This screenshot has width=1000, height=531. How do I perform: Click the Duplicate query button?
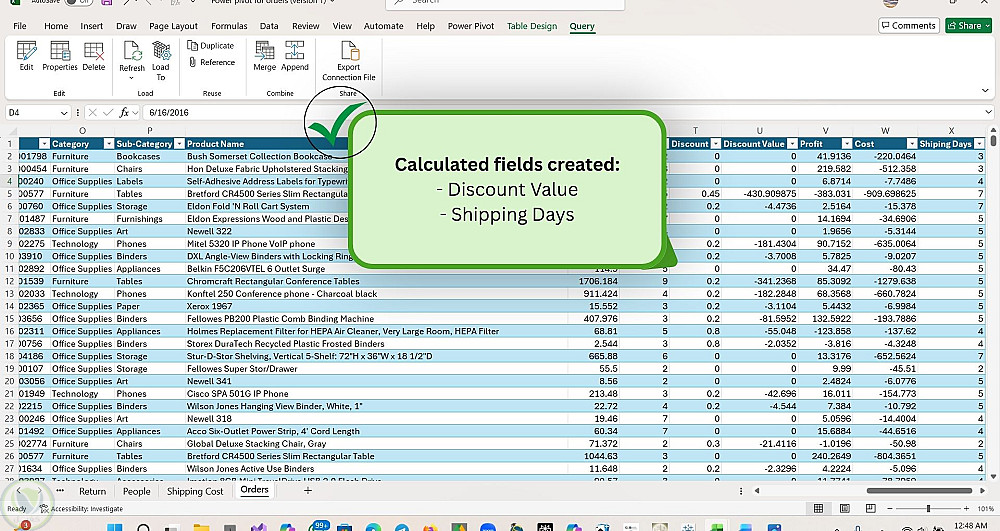click(x=210, y=46)
